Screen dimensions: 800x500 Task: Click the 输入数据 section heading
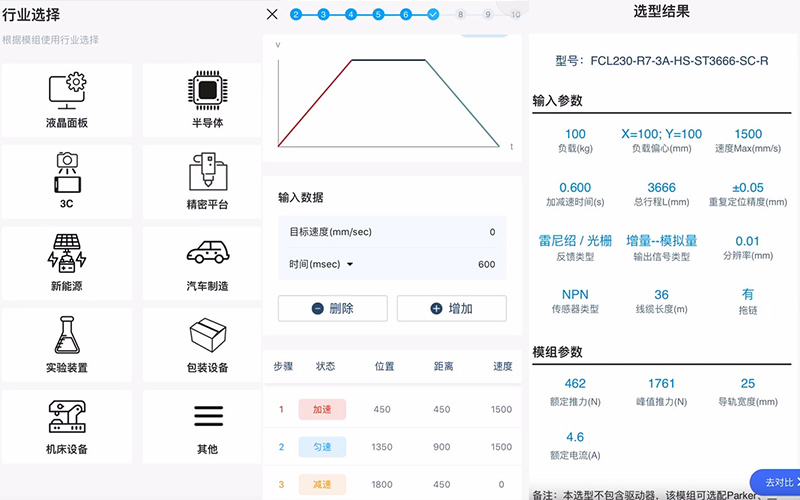click(x=301, y=197)
